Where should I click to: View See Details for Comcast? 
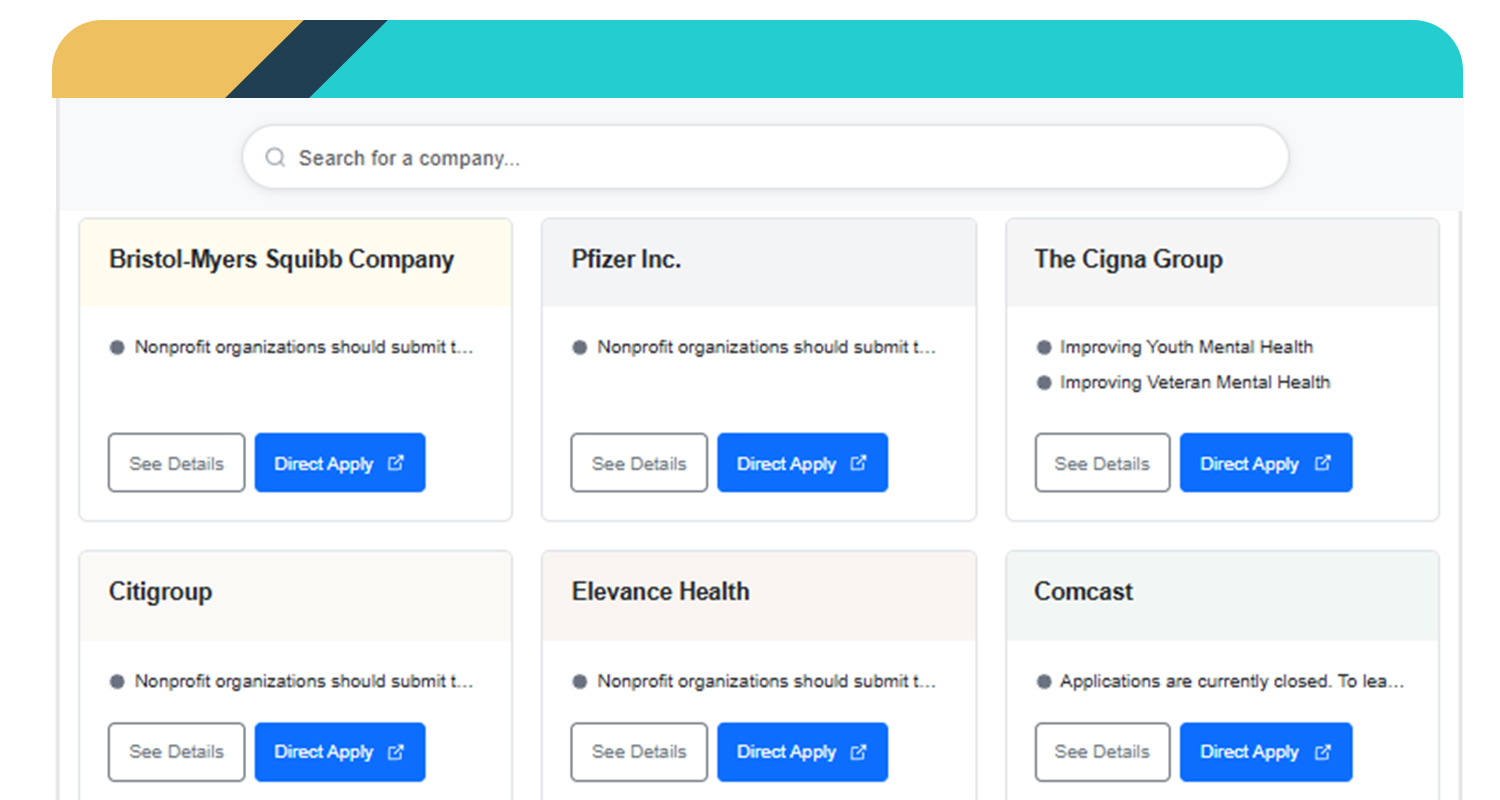1102,752
